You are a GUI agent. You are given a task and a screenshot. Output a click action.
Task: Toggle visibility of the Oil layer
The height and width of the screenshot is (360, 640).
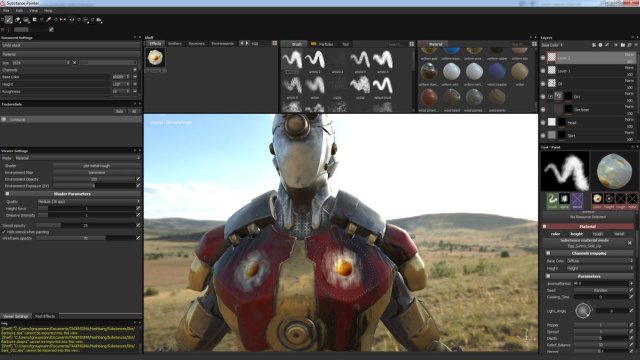(x=543, y=83)
